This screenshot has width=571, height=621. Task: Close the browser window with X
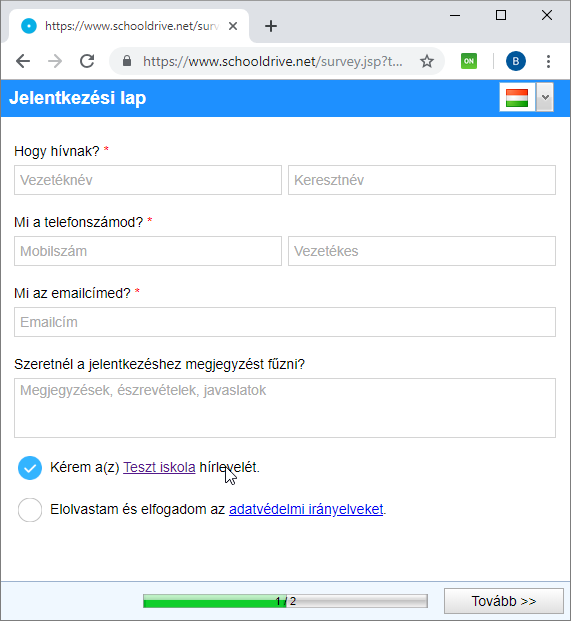(547, 15)
